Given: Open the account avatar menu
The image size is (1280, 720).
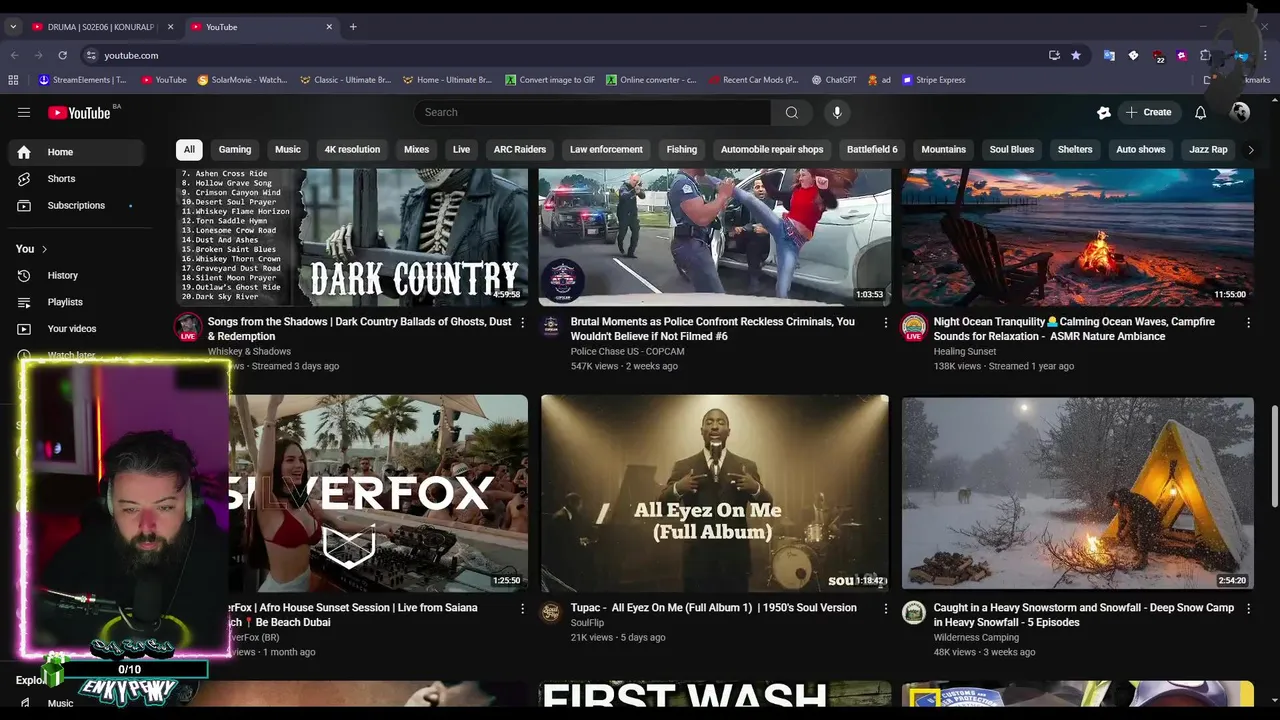Looking at the screenshot, I should pos(1240,112).
